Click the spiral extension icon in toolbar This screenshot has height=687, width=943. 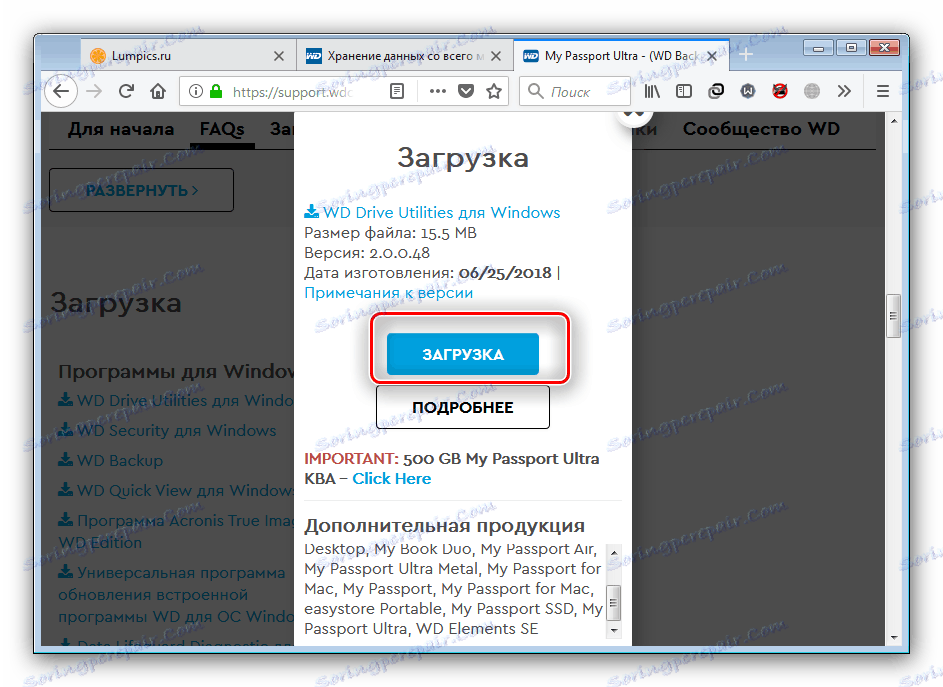coord(716,91)
